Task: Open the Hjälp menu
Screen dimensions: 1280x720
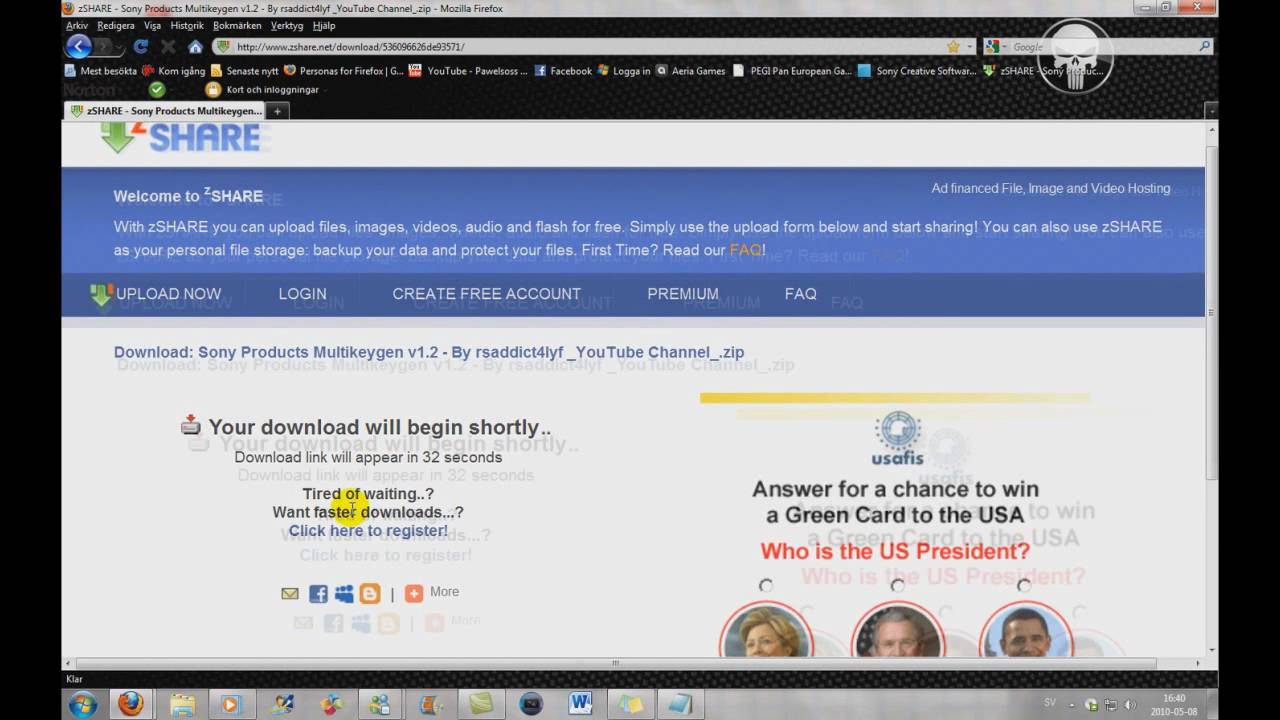Action: (x=324, y=26)
